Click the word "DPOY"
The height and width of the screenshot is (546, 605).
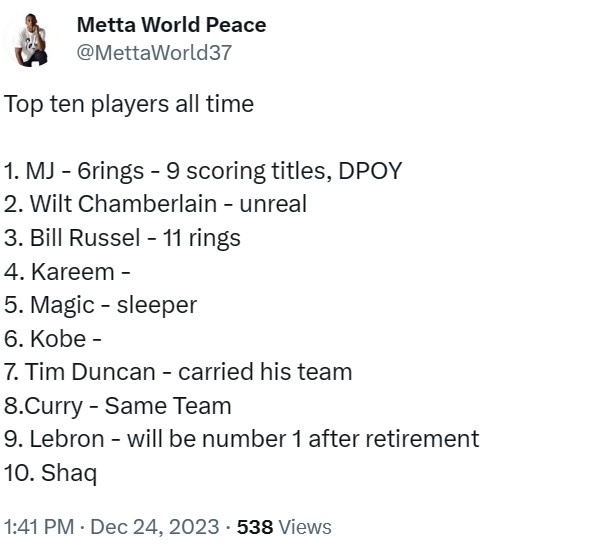pos(370,171)
